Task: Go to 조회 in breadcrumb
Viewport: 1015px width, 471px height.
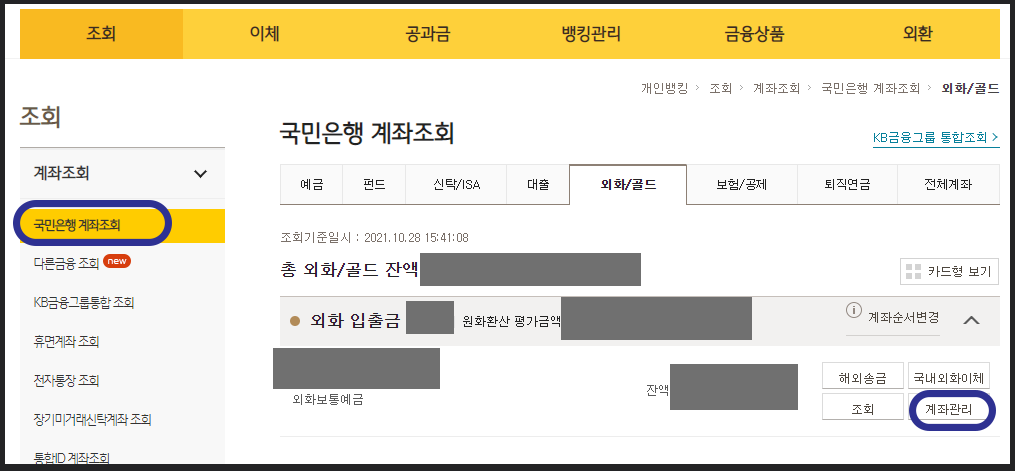Action: click(720, 88)
